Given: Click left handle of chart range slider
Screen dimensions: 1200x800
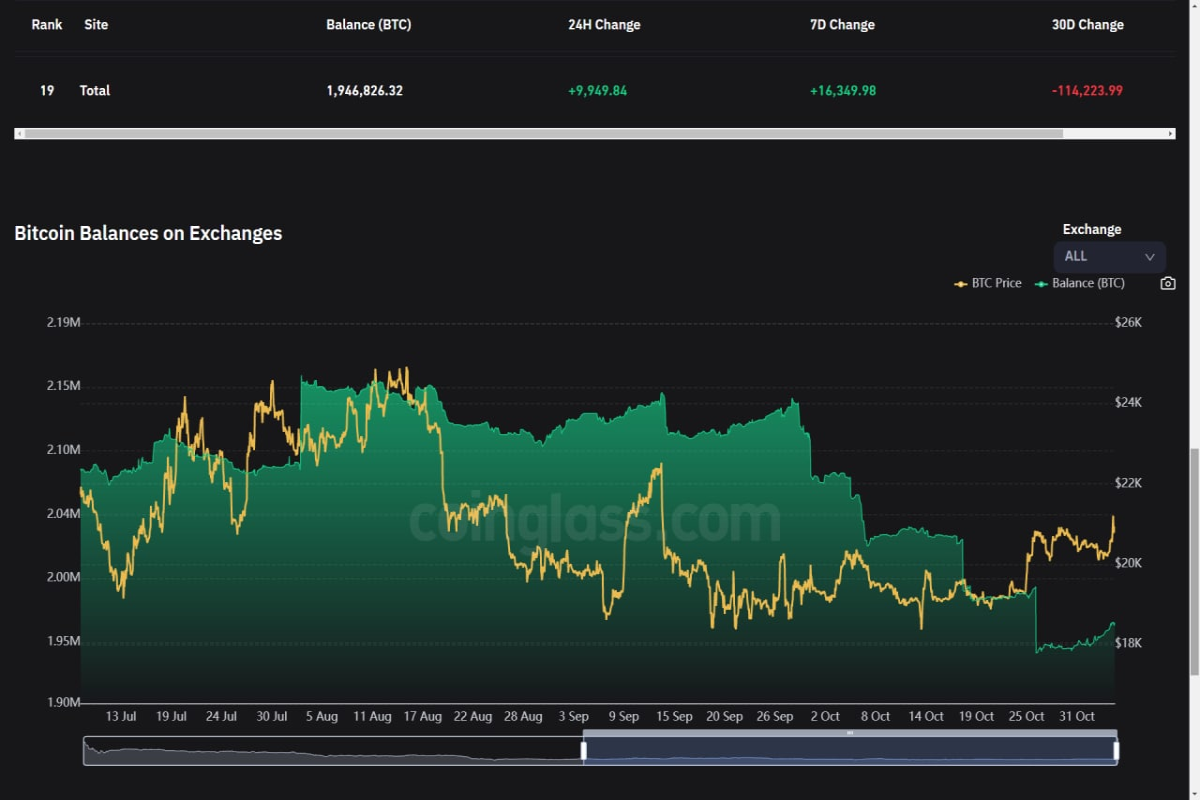Looking at the screenshot, I should tap(583, 750).
